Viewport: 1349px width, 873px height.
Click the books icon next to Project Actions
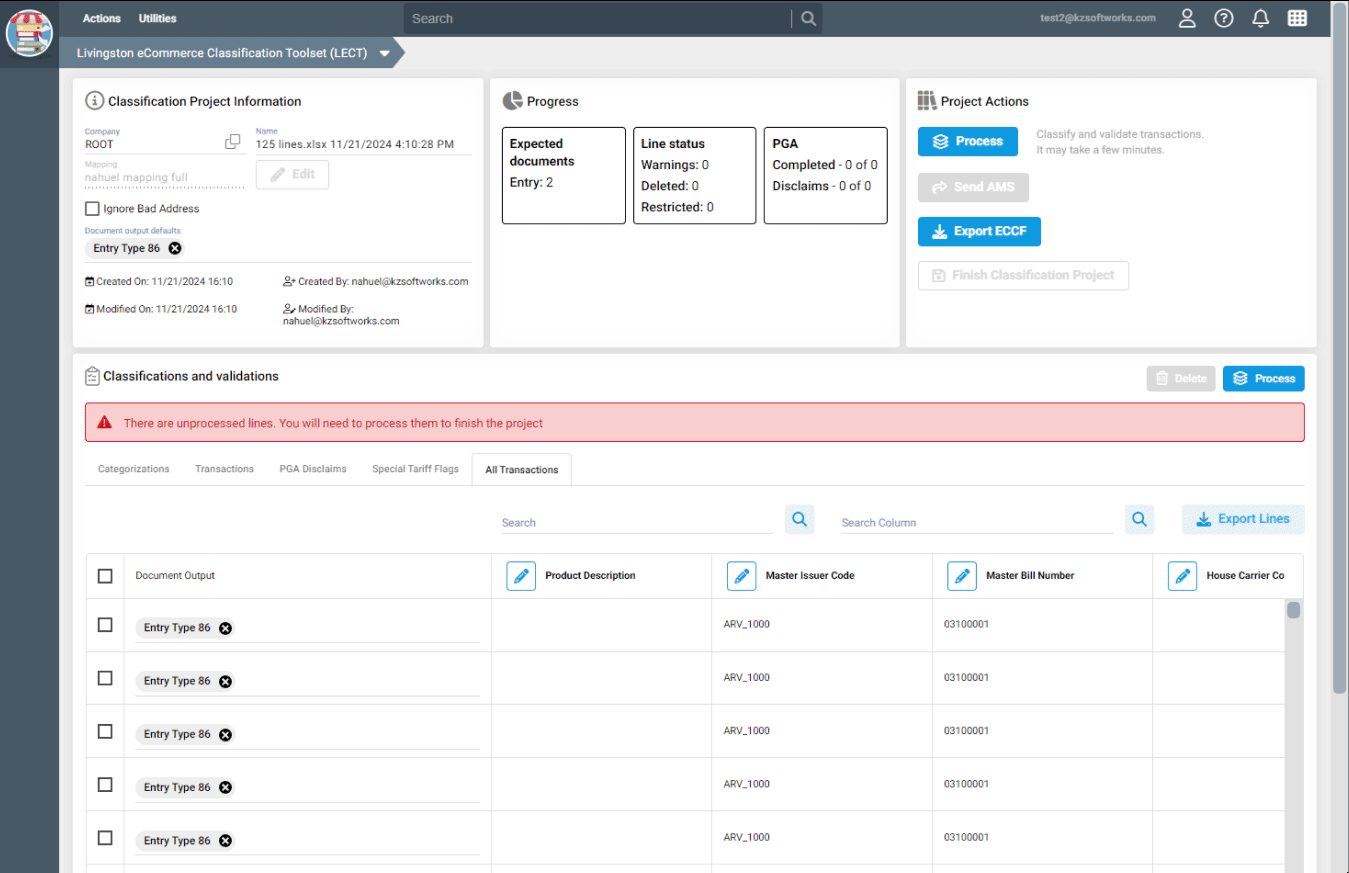(x=926, y=101)
